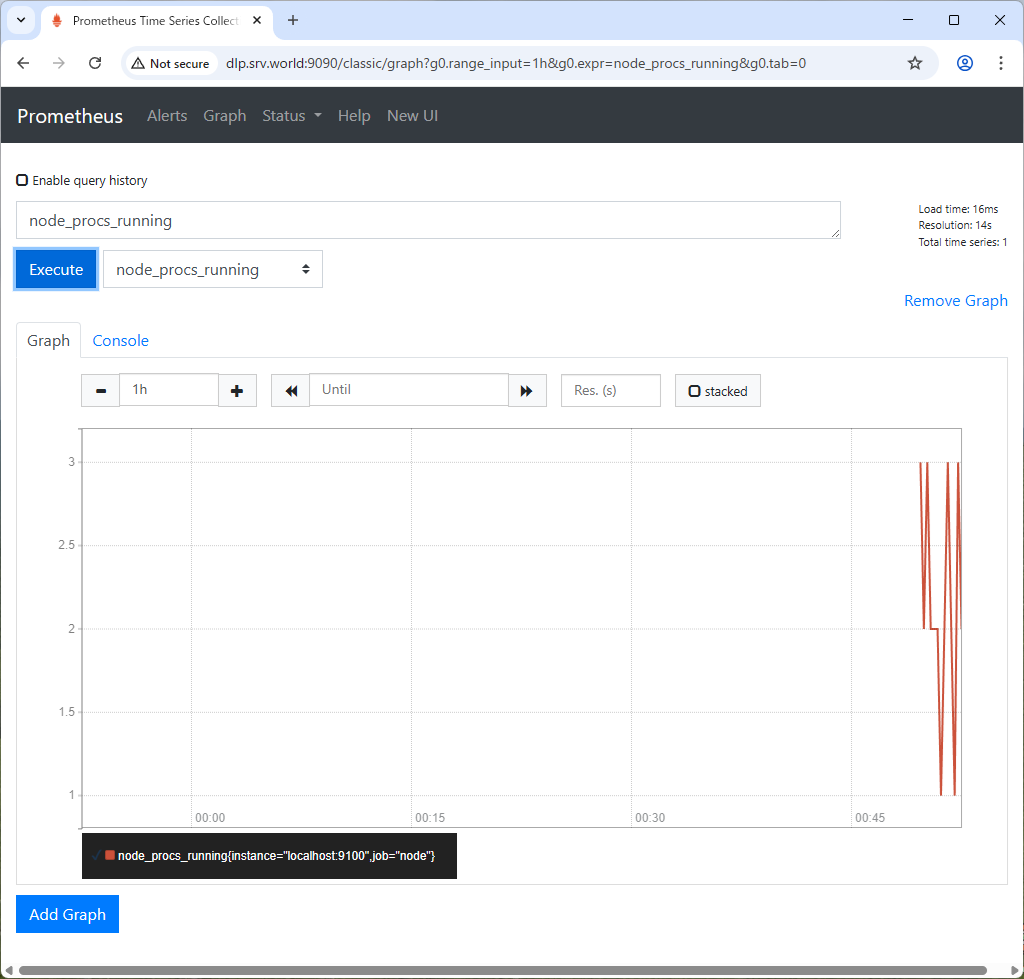Screen dimensions: 1024x979
Task: Switch to the Console tab
Action: click(120, 341)
